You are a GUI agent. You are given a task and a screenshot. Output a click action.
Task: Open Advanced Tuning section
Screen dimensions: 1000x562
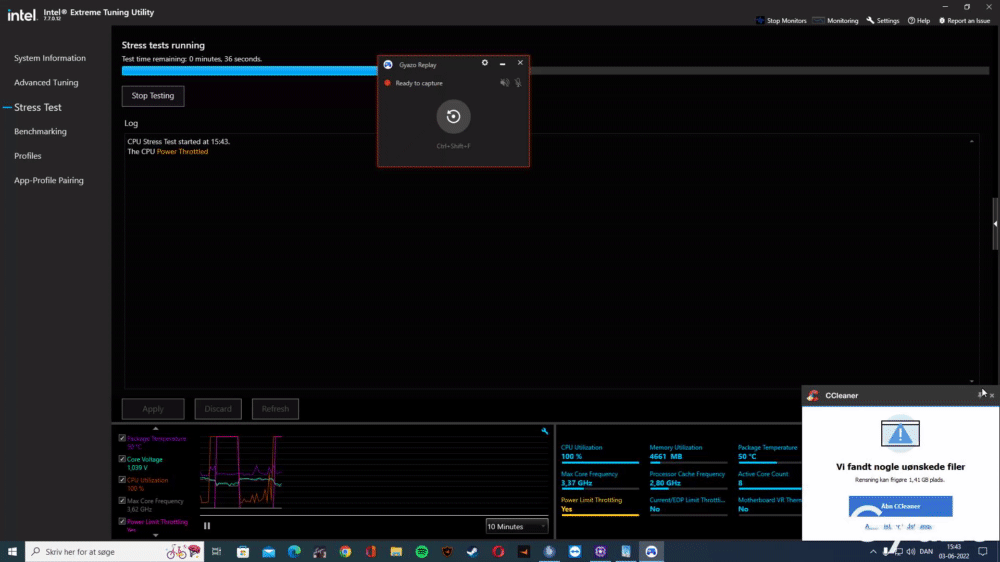[46, 82]
